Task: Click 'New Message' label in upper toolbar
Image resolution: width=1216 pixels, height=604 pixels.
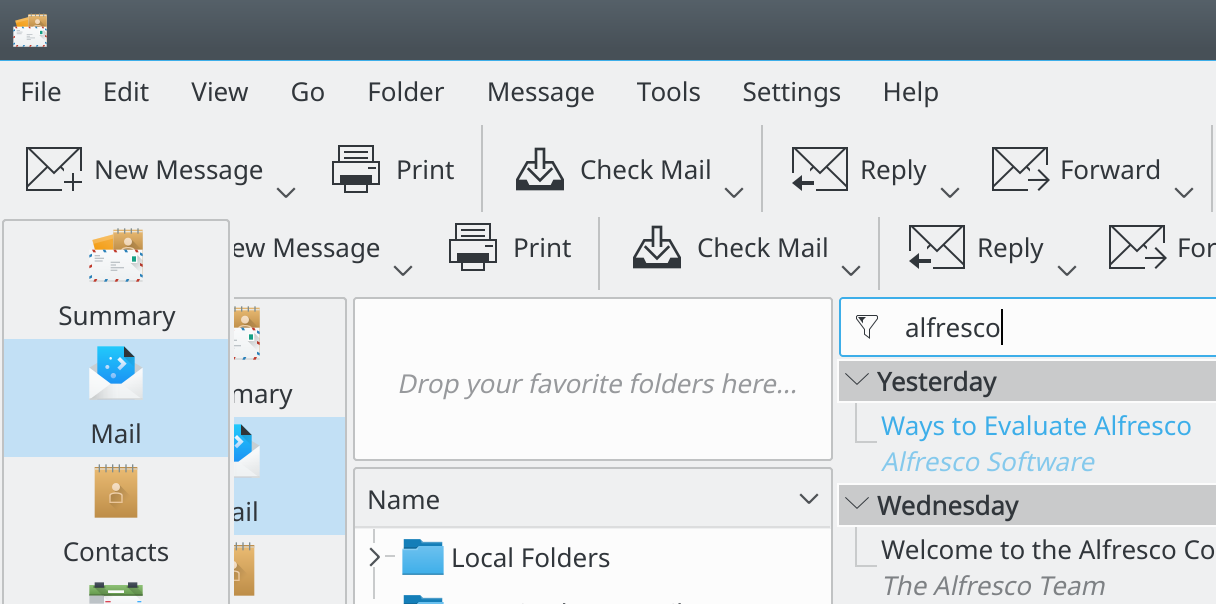Action: [179, 170]
